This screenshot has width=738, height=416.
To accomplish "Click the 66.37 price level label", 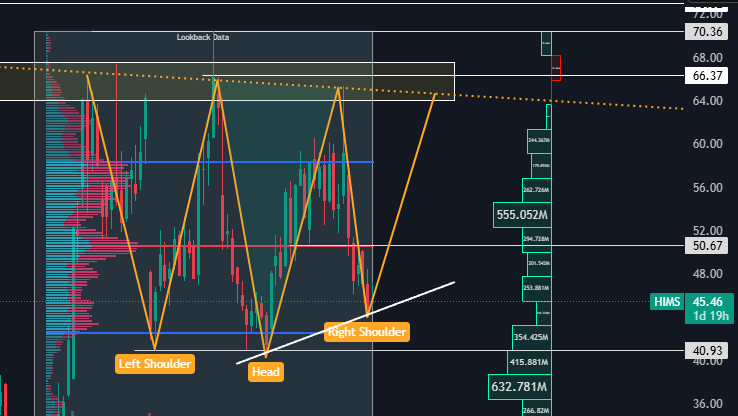I will coord(706,75).
